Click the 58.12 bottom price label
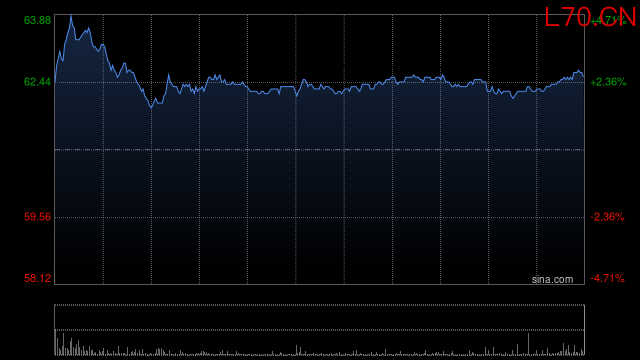640x360 pixels. point(37,278)
